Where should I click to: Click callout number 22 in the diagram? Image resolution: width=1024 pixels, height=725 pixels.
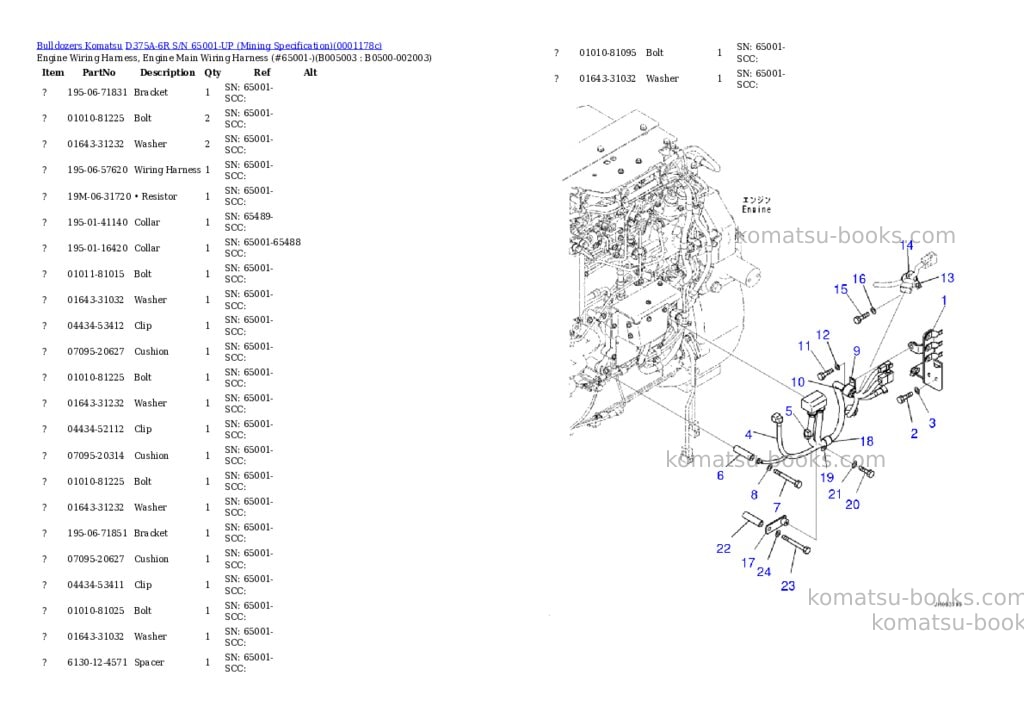pyautogui.click(x=723, y=548)
